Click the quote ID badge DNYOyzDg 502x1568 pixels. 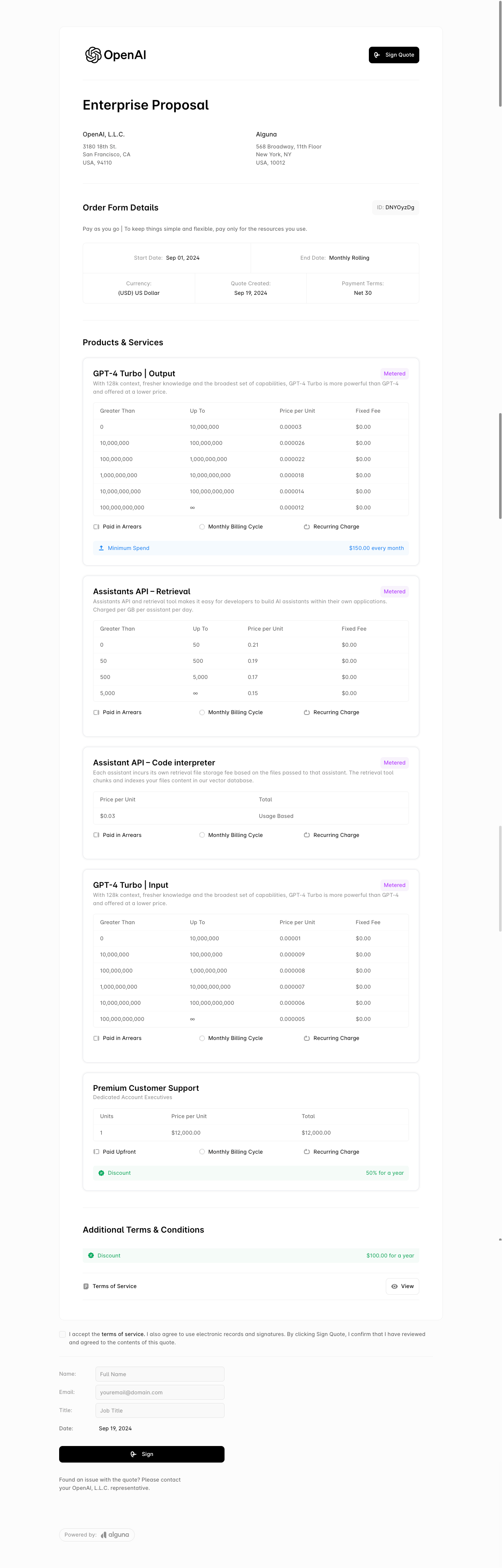tap(395, 208)
